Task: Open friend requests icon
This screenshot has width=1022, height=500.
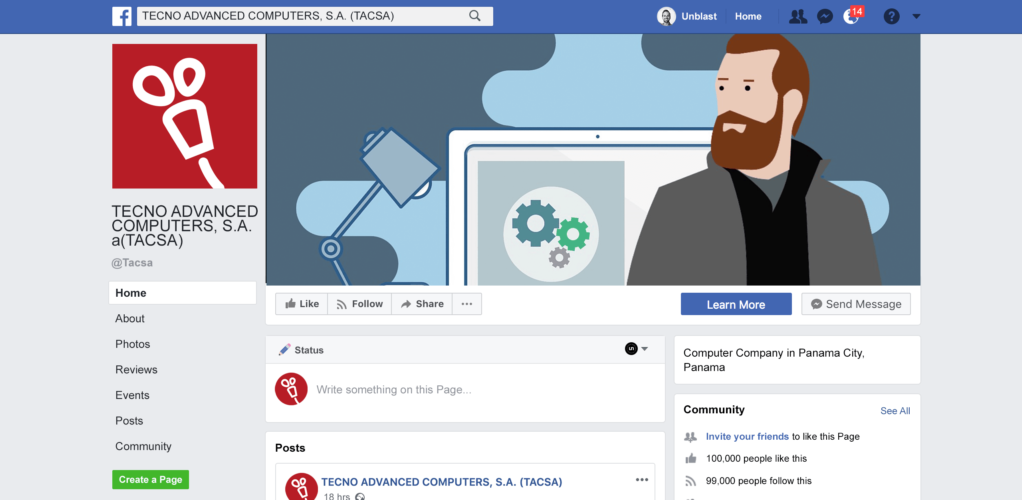Action: 798,16
